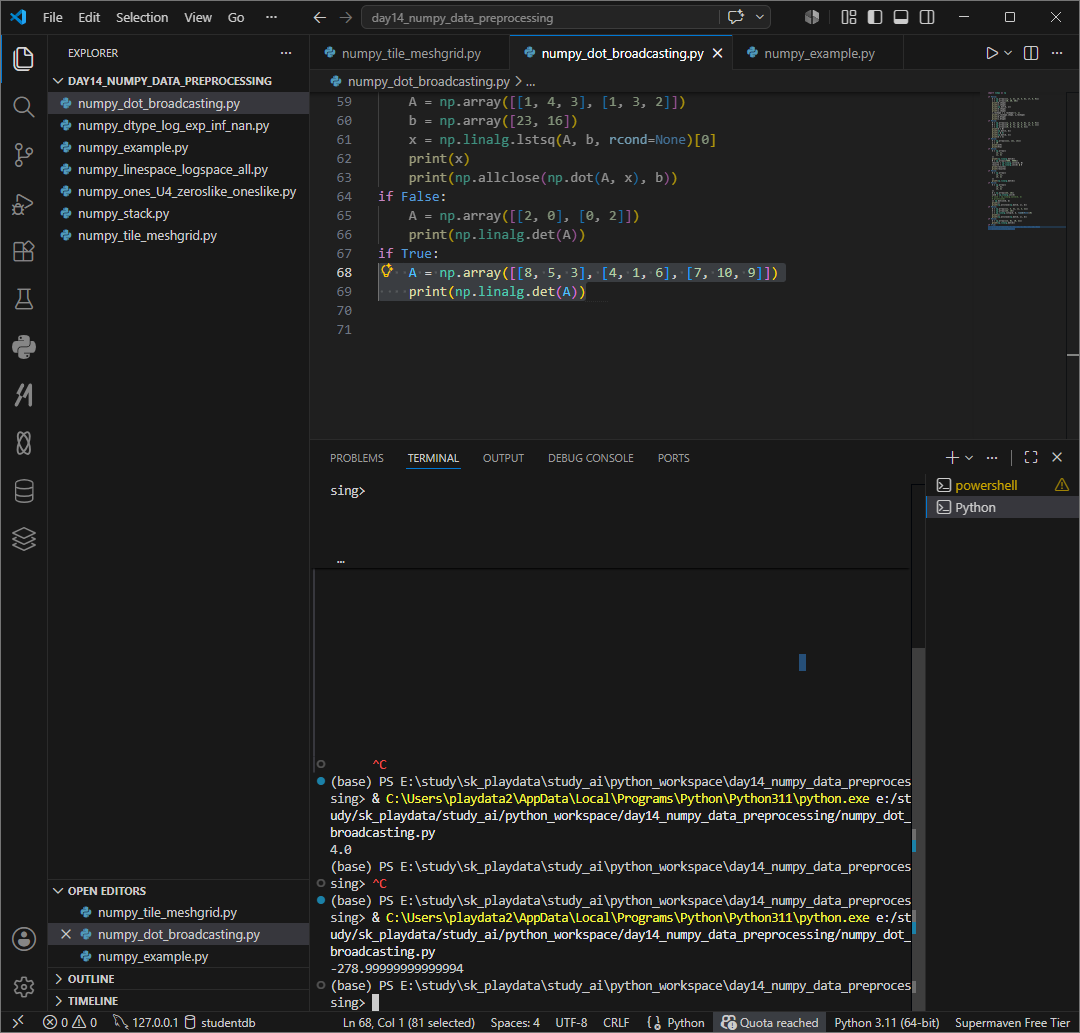Open the remote window indicator
Viewport: 1080px width, 1033px height.
pyautogui.click(x=19, y=1022)
